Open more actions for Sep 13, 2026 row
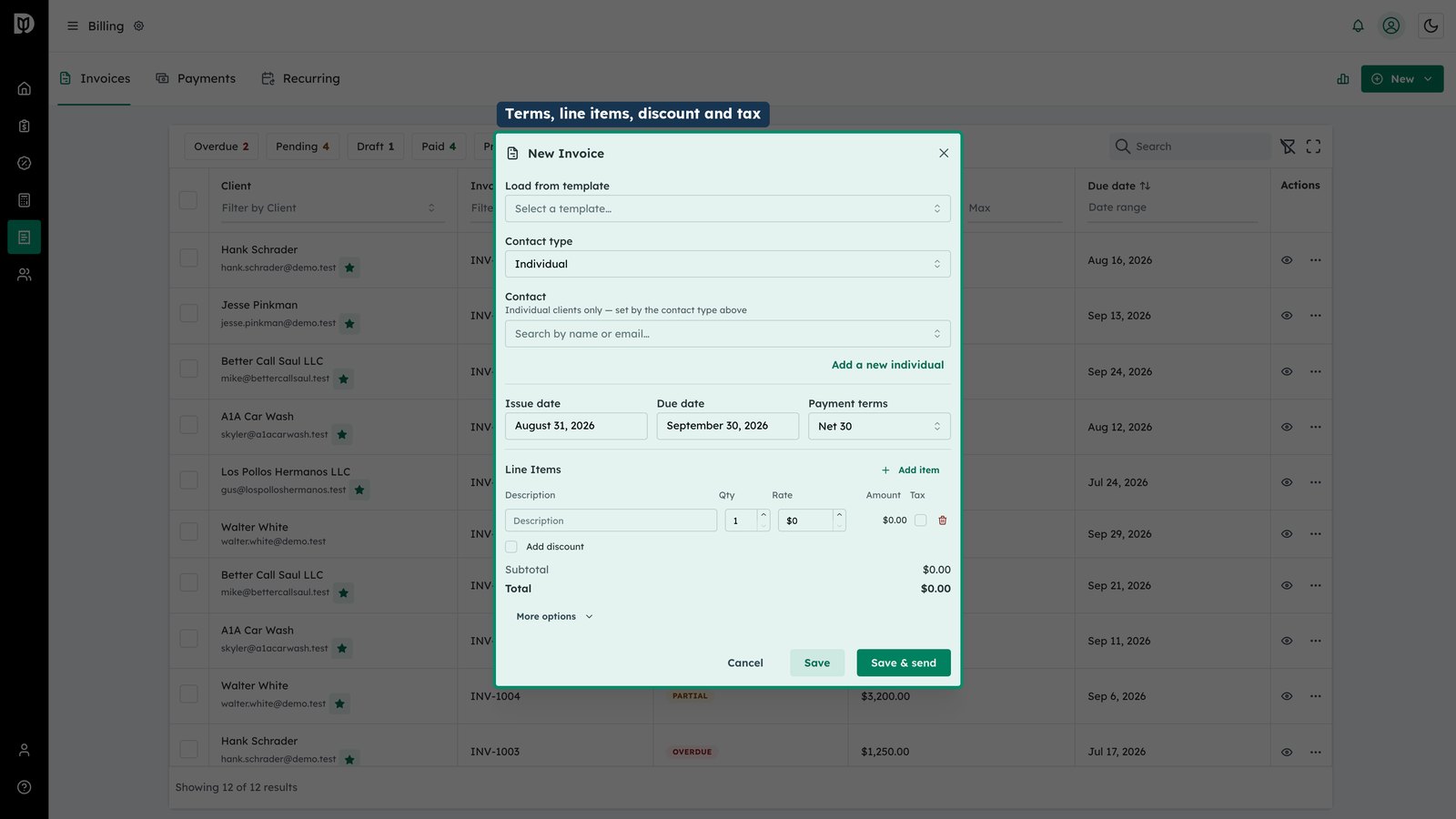The height and width of the screenshot is (819, 1456). [x=1315, y=316]
